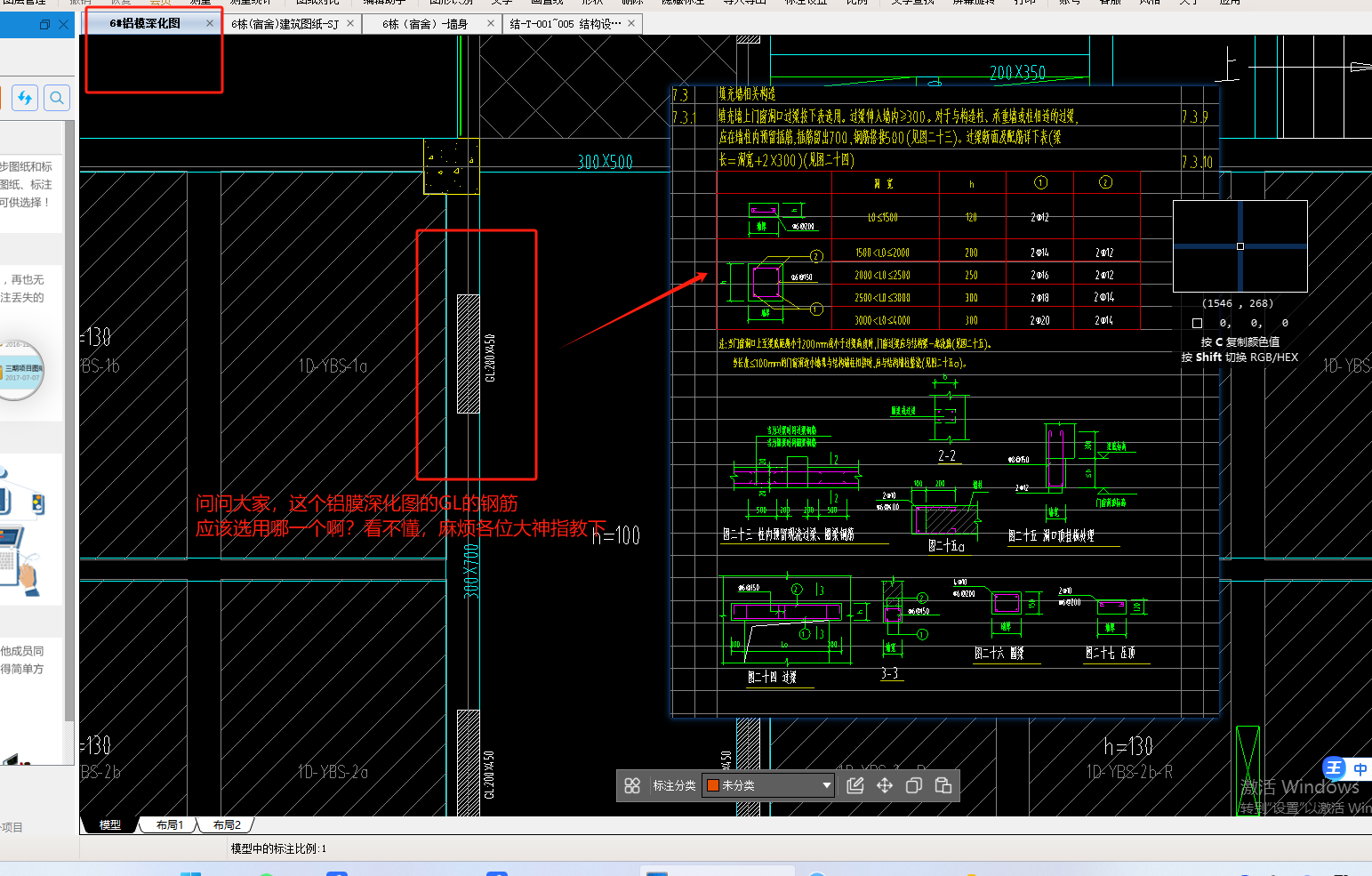
Task: Click the 200X350 beam label
Action: (1018, 73)
